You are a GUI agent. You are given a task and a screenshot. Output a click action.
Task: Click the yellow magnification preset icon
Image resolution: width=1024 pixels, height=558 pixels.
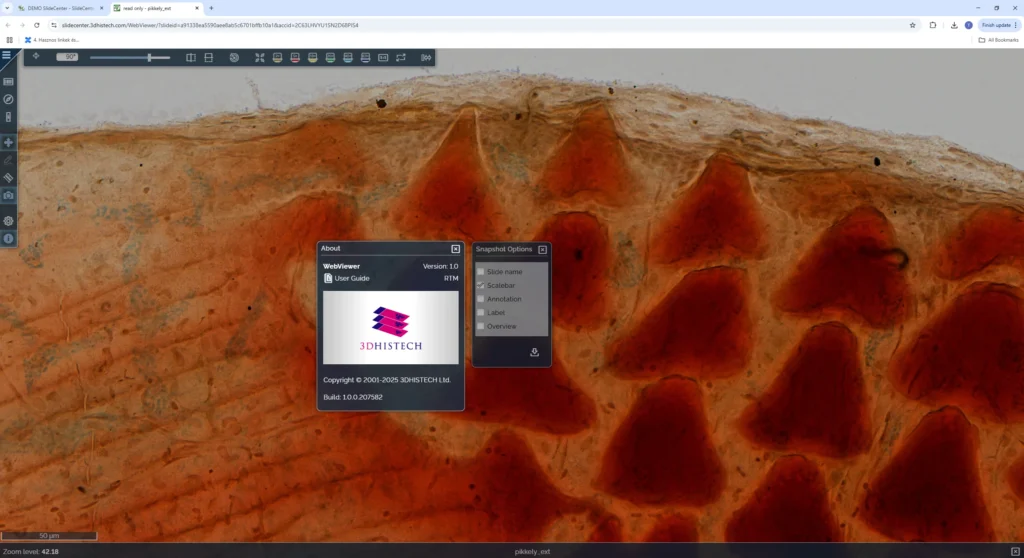tap(313, 57)
